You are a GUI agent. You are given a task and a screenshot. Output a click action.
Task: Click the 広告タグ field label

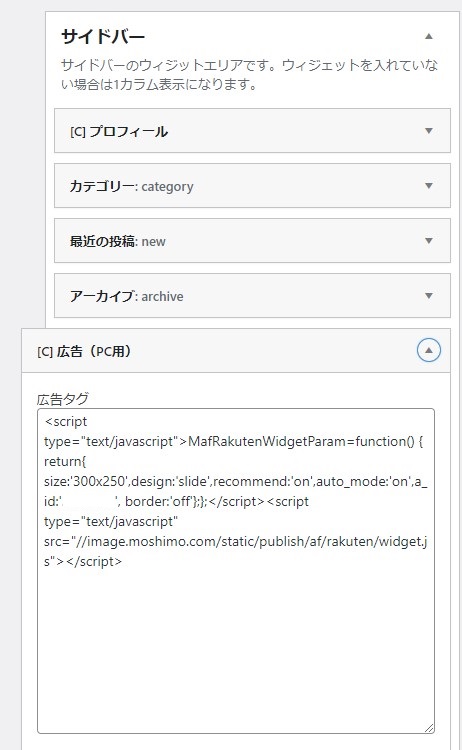63,398
